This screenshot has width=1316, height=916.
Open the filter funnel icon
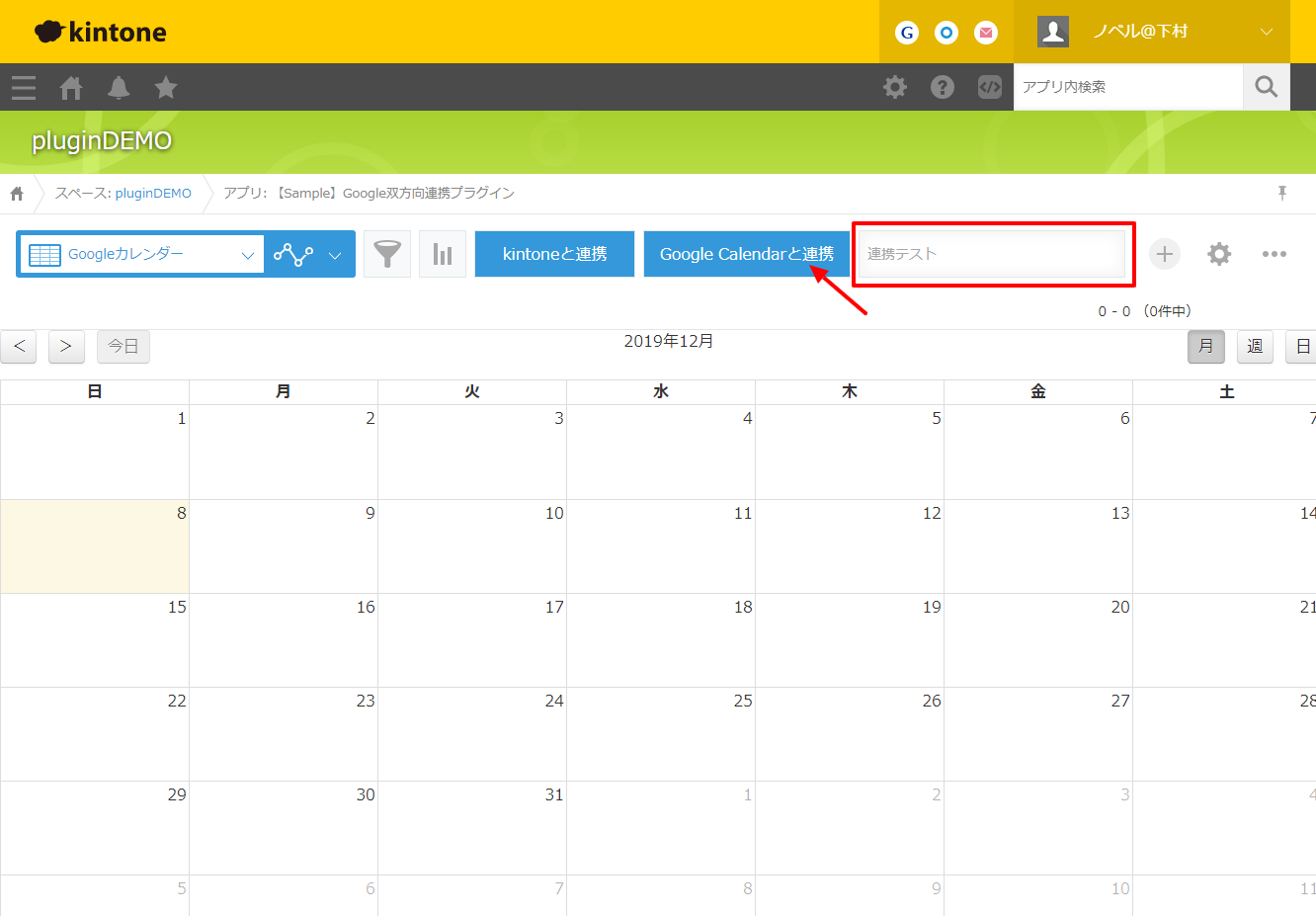[387, 254]
